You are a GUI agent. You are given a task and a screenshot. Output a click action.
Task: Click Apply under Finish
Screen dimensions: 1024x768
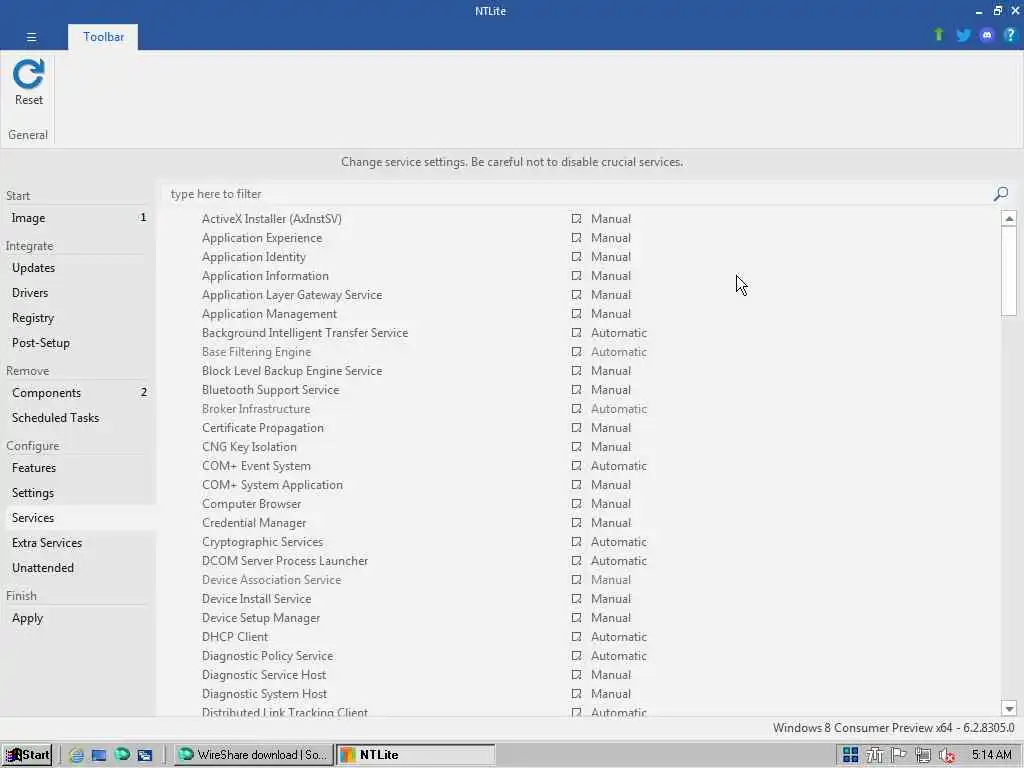(x=78, y=618)
